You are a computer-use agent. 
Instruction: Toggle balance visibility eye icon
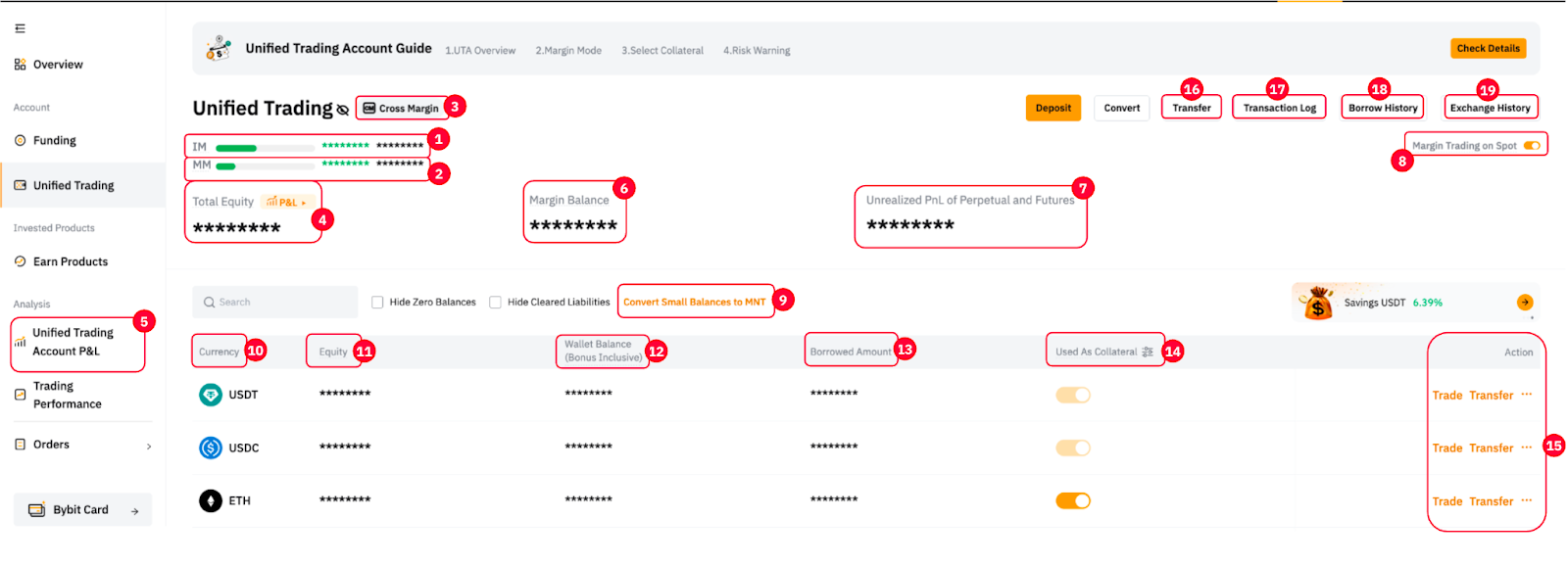point(343,110)
